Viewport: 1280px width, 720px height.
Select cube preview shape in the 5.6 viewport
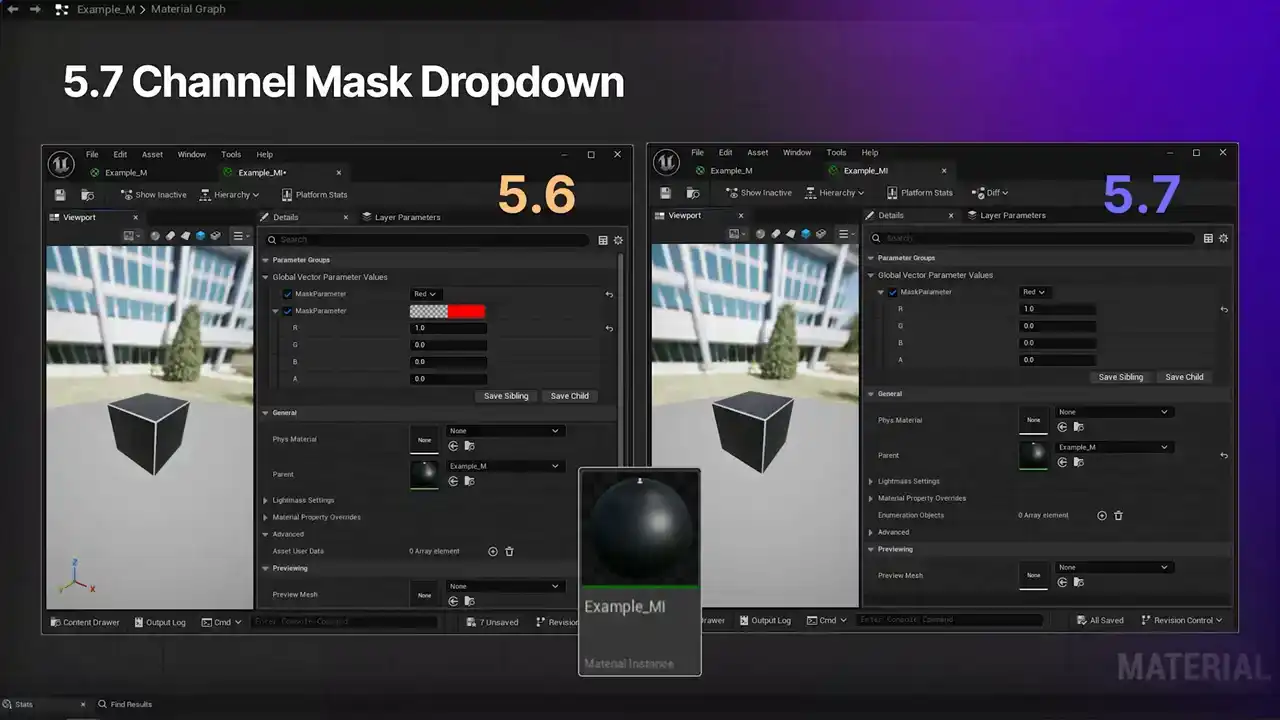click(x=200, y=236)
